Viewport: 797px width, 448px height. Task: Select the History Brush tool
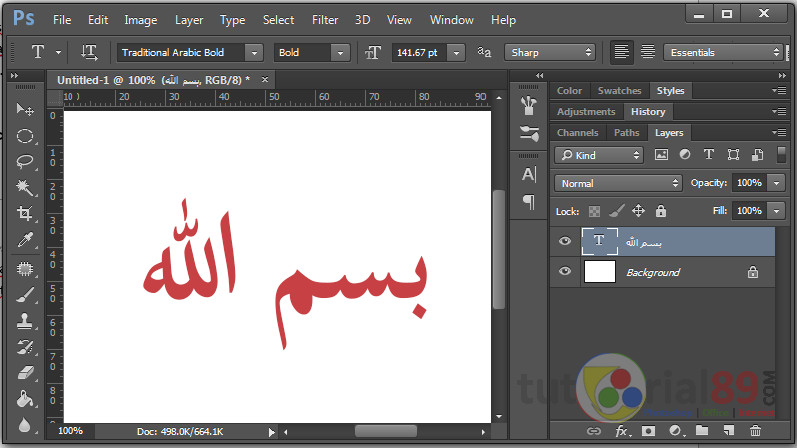24,347
